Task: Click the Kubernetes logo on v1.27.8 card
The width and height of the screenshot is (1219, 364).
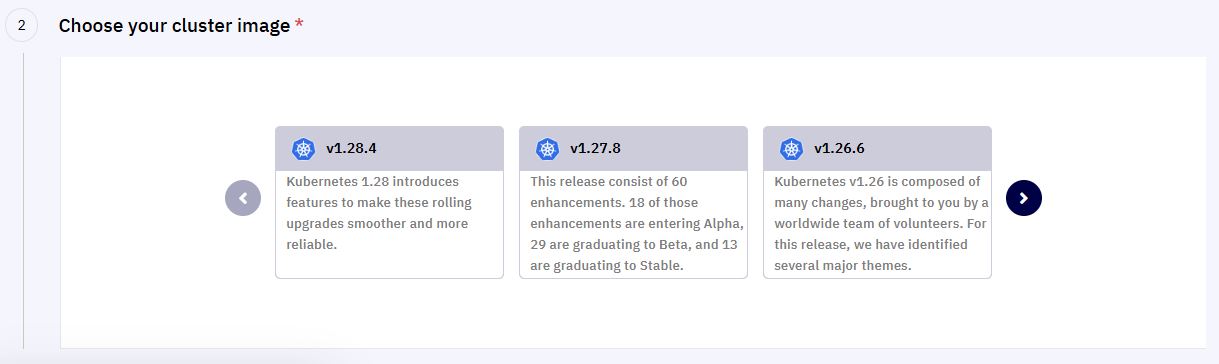Action: pyautogui.click(x=547, y=149)
